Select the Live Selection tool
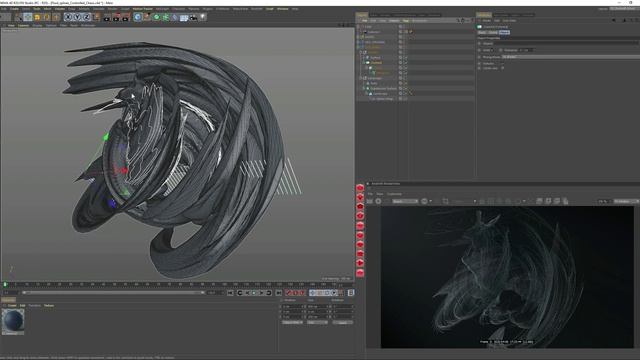Image resolution: width=640 pixels, height=360 pixels. tap(18, 17)
